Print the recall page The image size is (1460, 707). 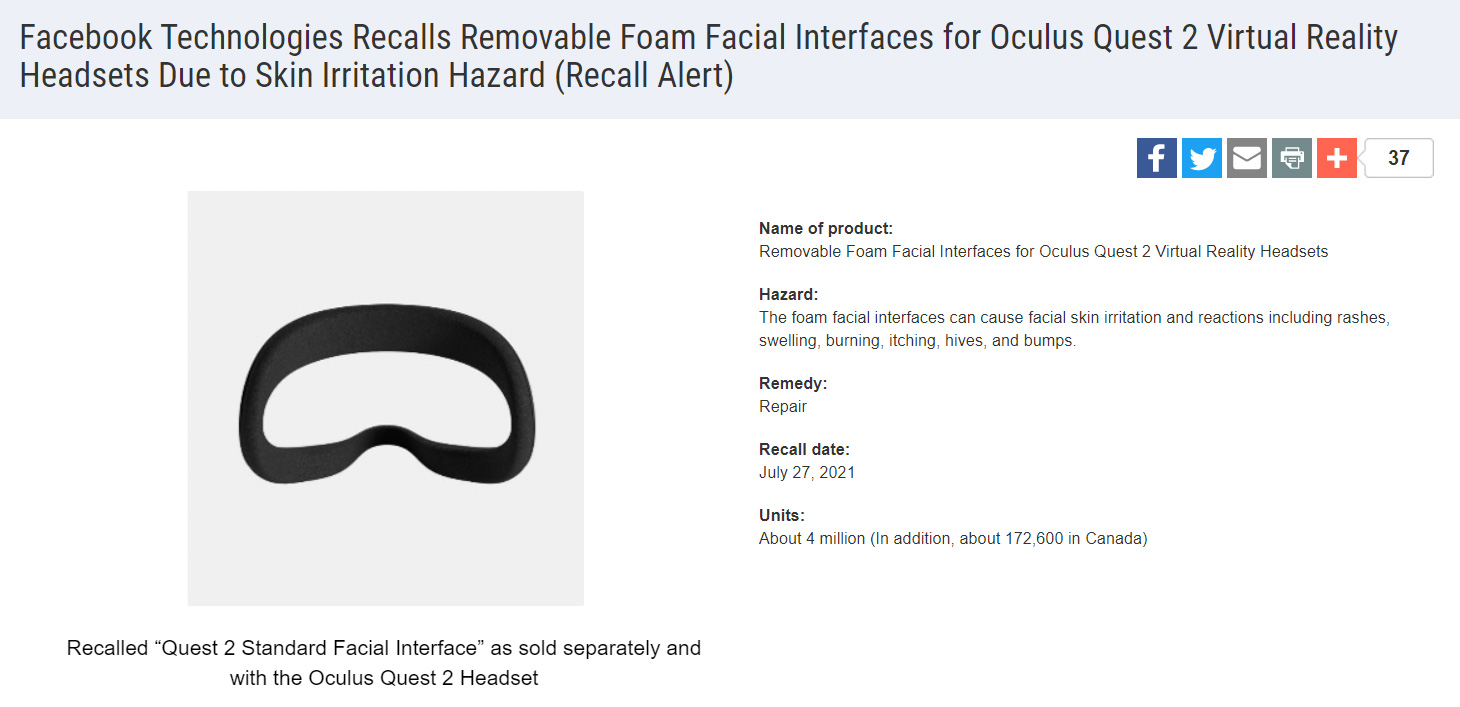coord(1291,158)
